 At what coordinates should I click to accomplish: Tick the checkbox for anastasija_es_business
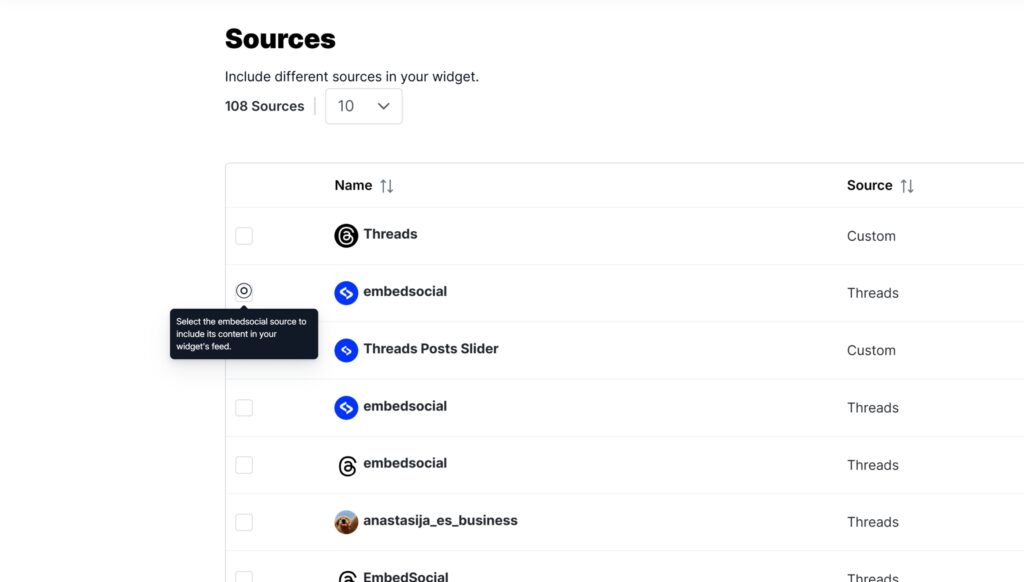pyautogui.click(x=244, y=521)
